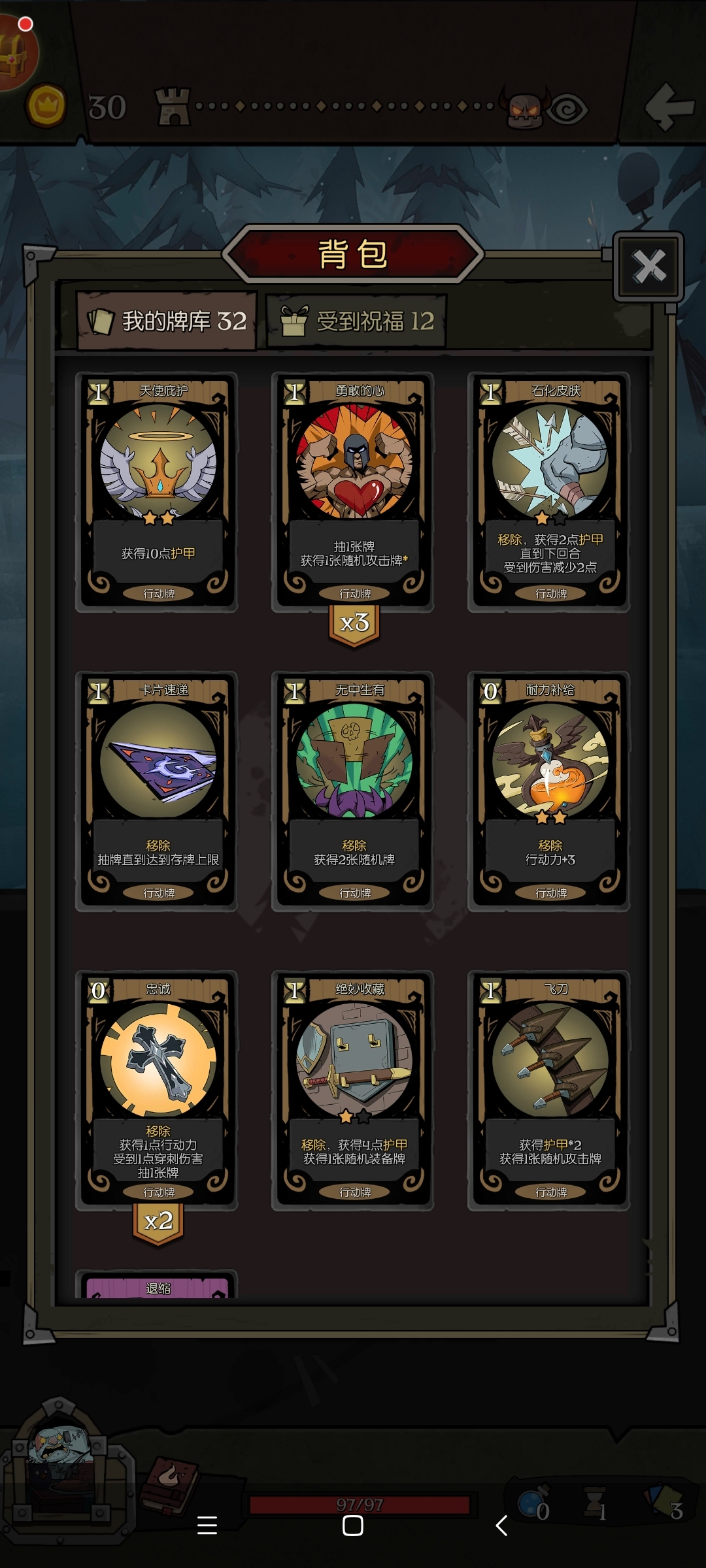Click the back arrow at top right
Image resolution: width=706 pixels, height=1568 pixels.
pyautogui.click(x=669, y=106)
